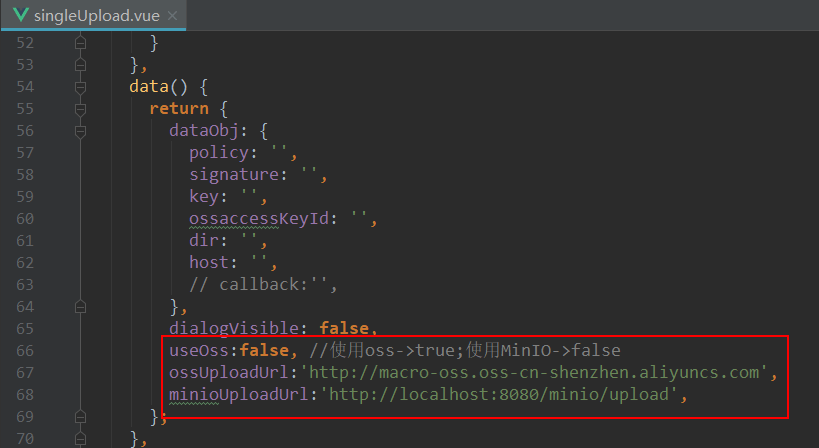
Task: Click line number 60 in the gutter
Action: point(25,218)
